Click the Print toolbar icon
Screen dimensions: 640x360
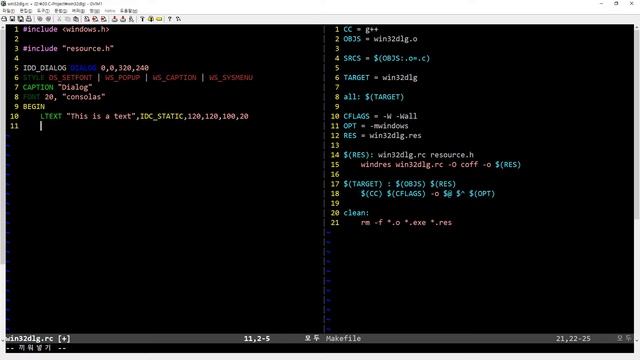[x=29, y=19]
